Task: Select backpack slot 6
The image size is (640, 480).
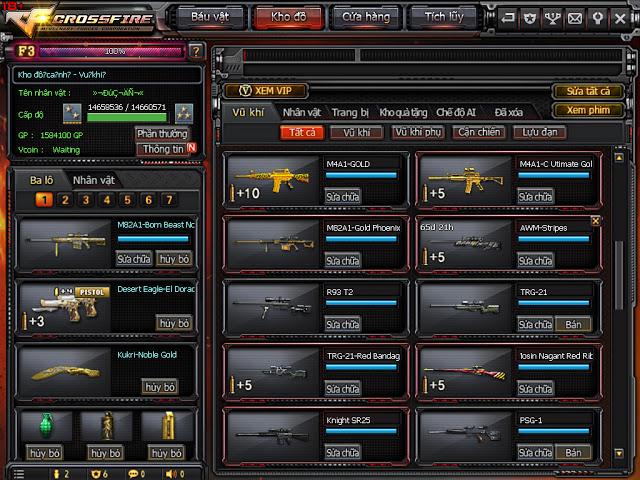Action: coord(148,200)
